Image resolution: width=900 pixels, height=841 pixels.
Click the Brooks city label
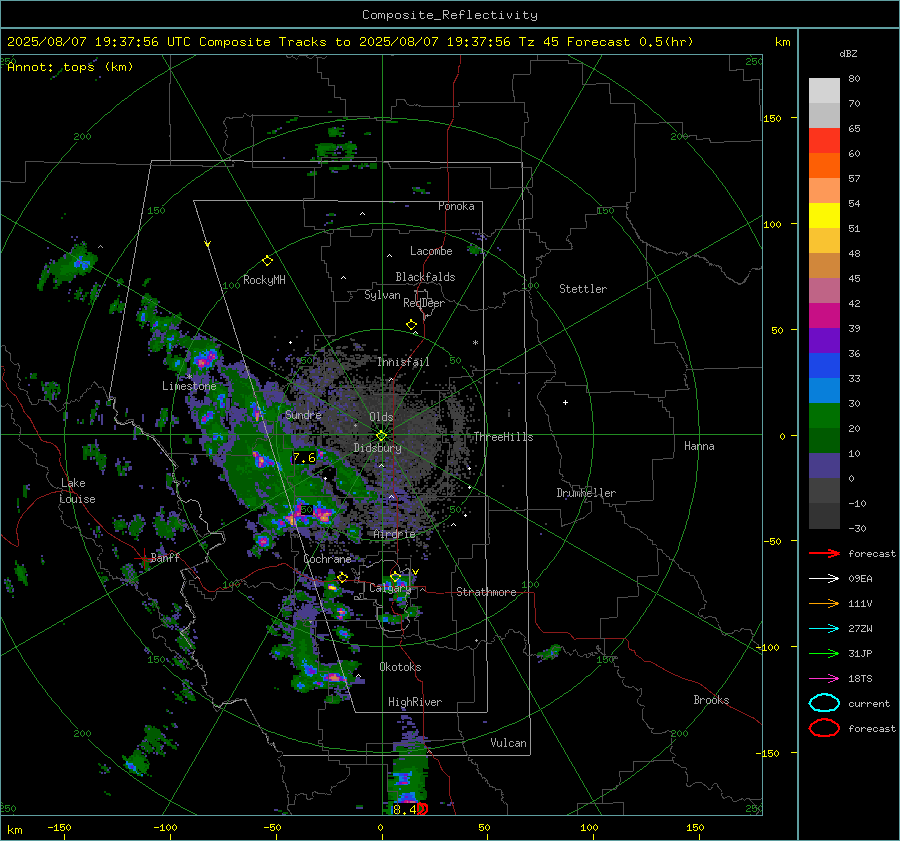(711, 700)
